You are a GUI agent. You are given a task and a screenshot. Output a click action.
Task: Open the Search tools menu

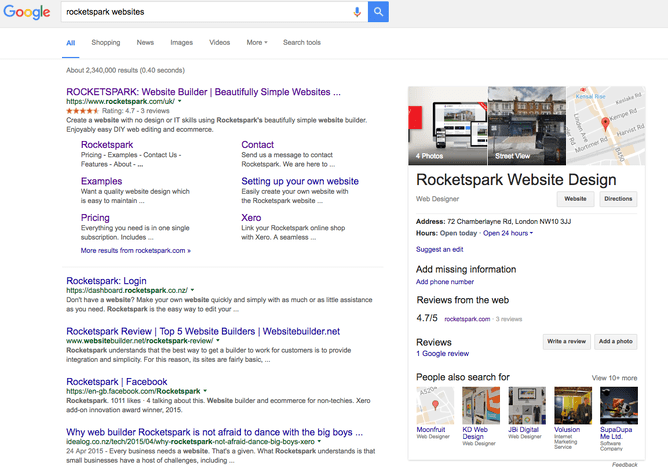coord(302,43)
